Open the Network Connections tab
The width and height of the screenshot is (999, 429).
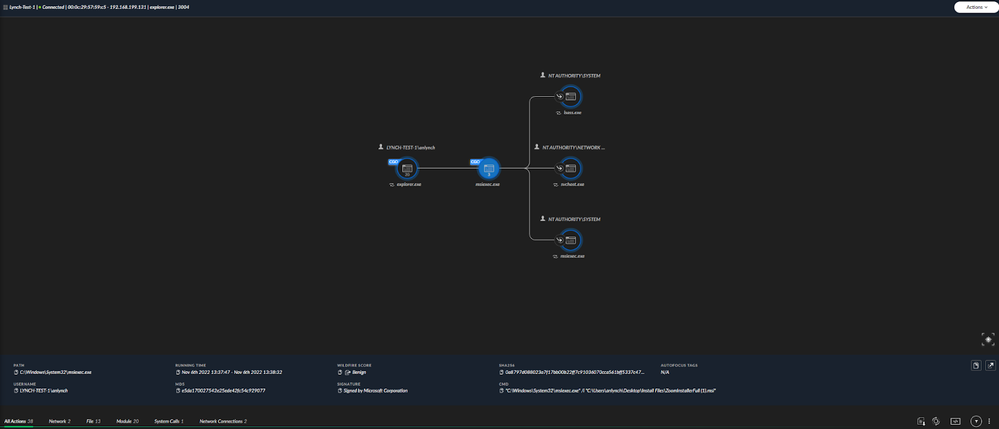click(x=223, y=421)
